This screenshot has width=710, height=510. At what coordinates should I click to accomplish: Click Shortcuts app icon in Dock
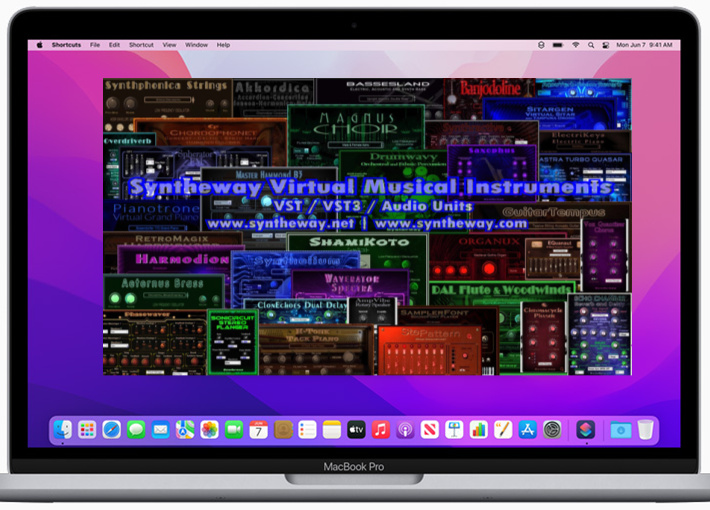[x=585, y=429]
